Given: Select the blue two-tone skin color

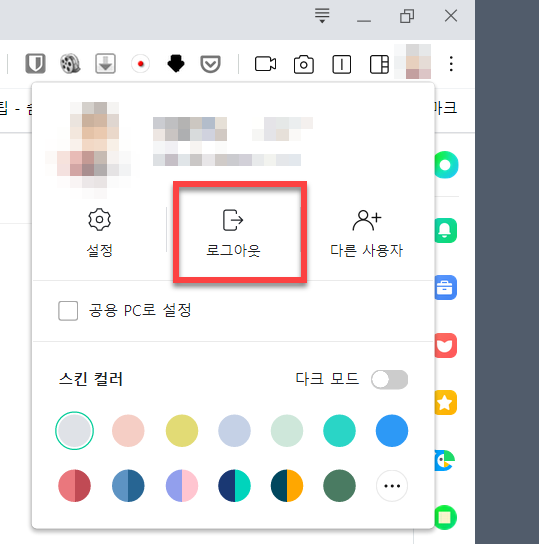Looking at the screenshot, I should click(x=128, y=486).
